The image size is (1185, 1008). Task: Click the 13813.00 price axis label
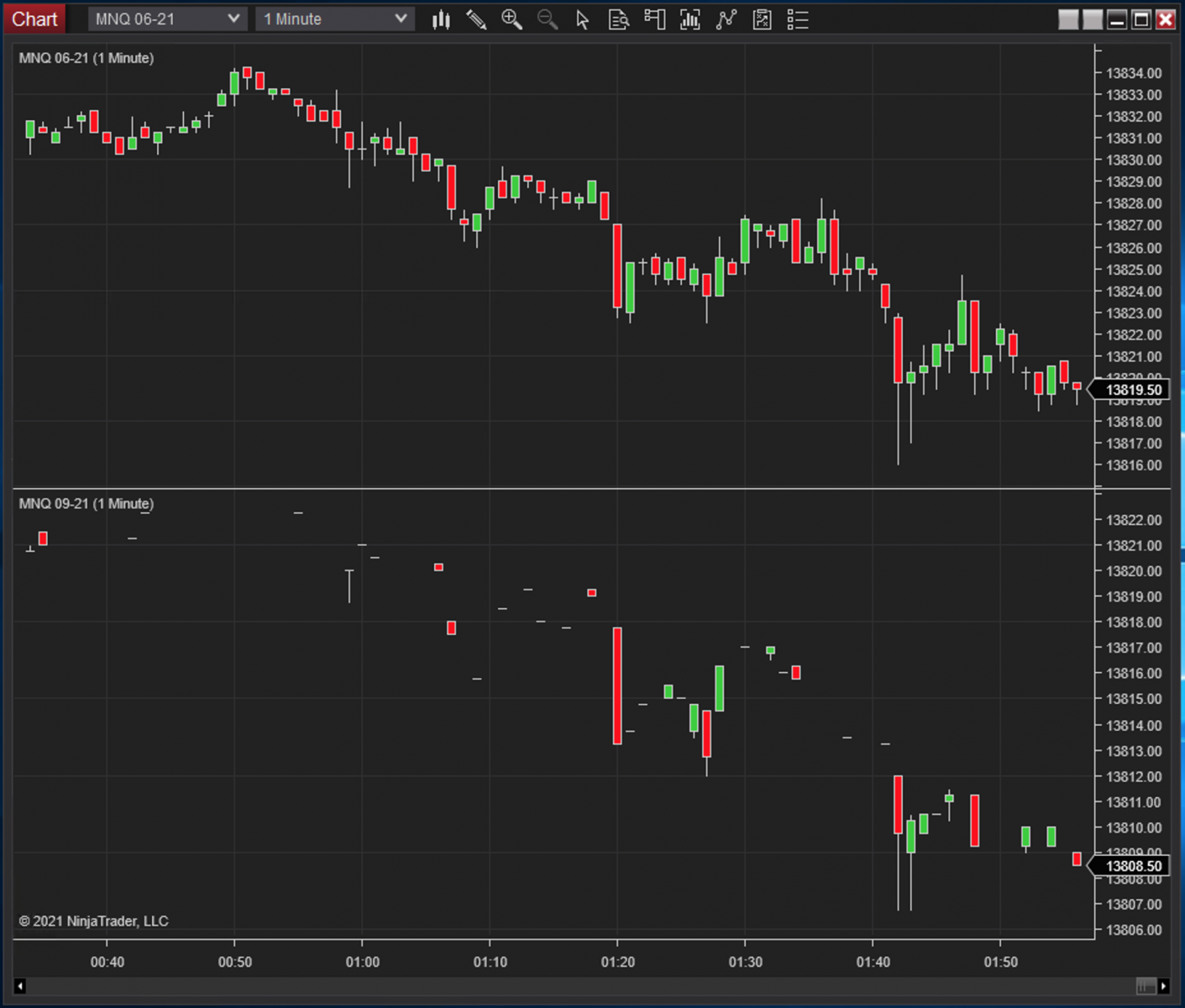[1134, 751]
